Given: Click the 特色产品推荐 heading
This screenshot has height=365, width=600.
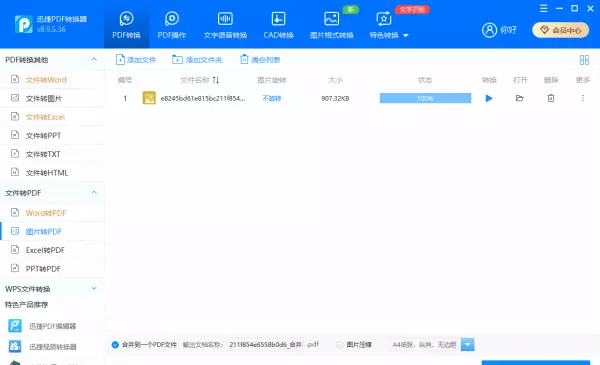Looking at the screenshot, I should tap(26, 305).
